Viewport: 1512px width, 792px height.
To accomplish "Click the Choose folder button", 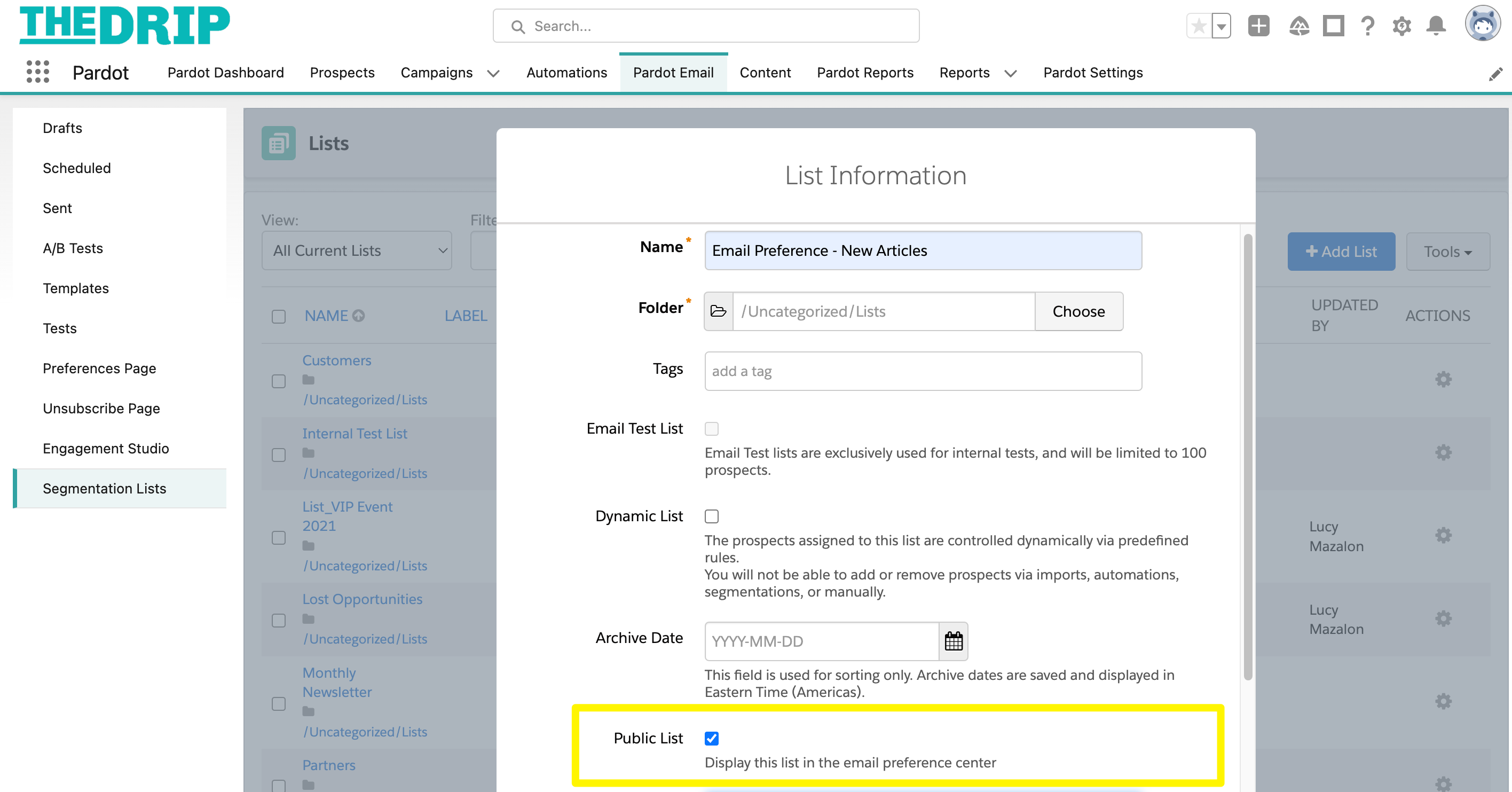I will click(1078, 311).
